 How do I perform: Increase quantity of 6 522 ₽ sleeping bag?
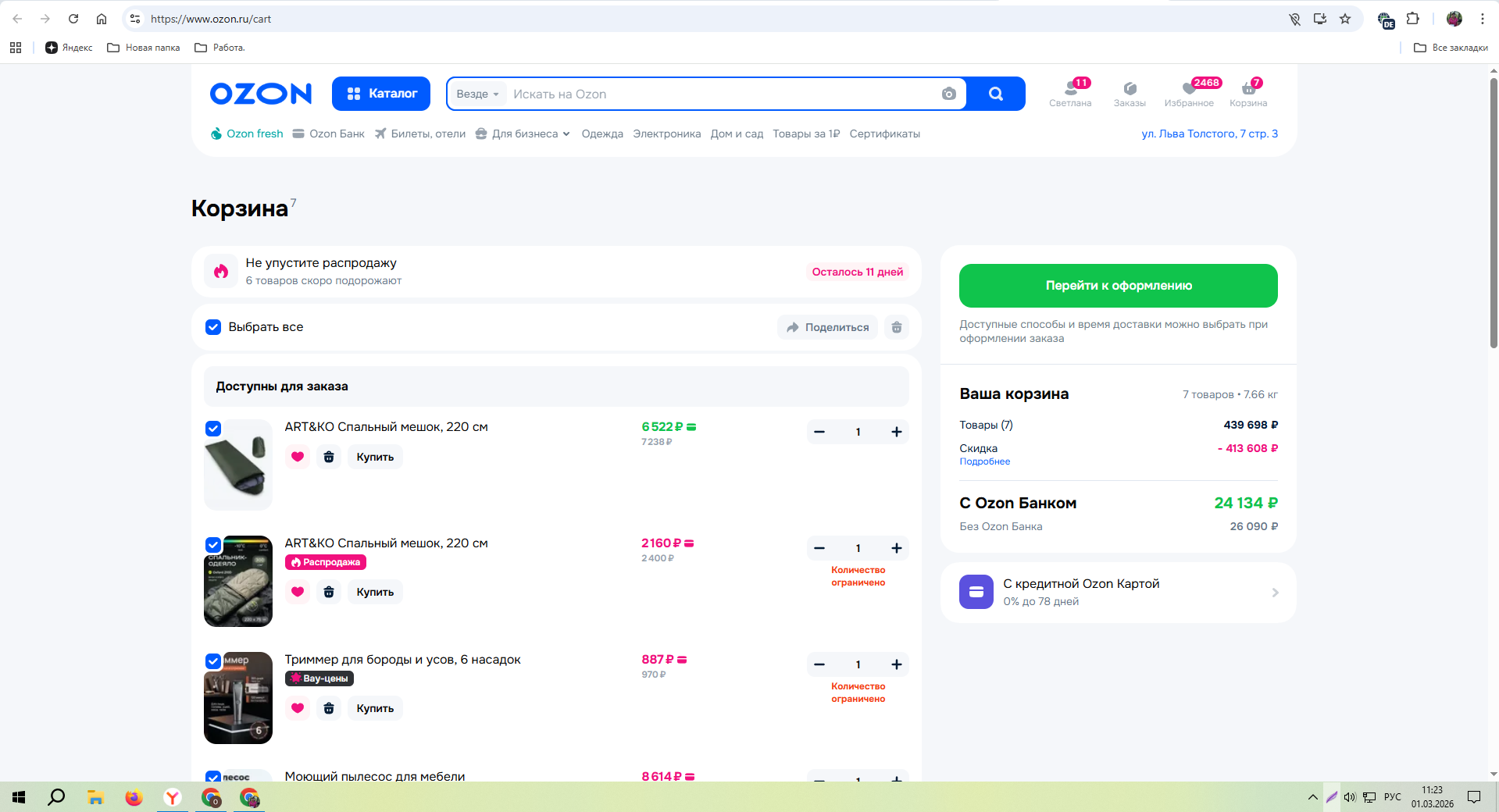(897, 432)
